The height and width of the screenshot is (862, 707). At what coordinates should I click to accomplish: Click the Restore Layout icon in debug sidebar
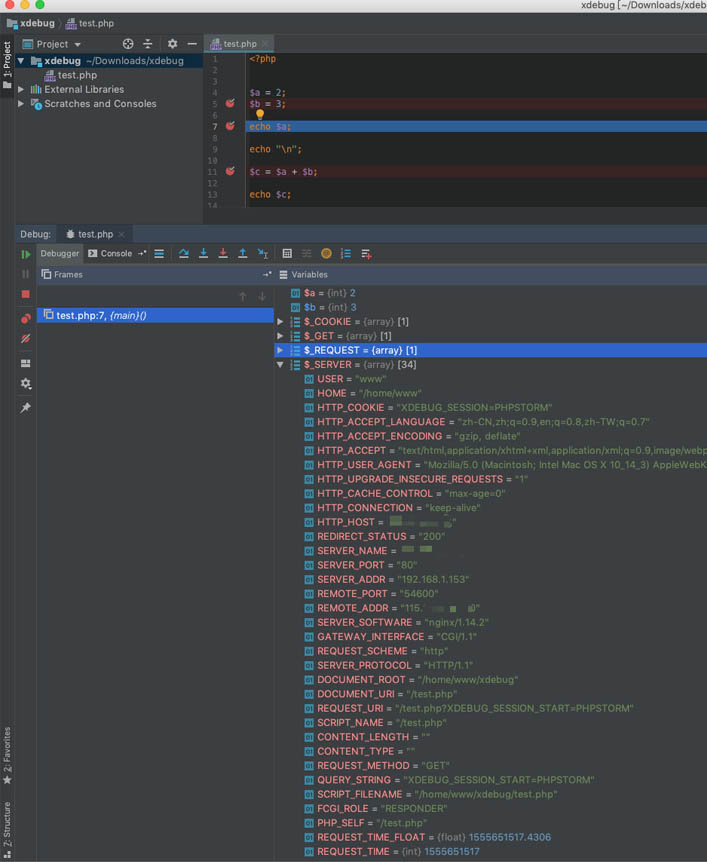point(25,363)
